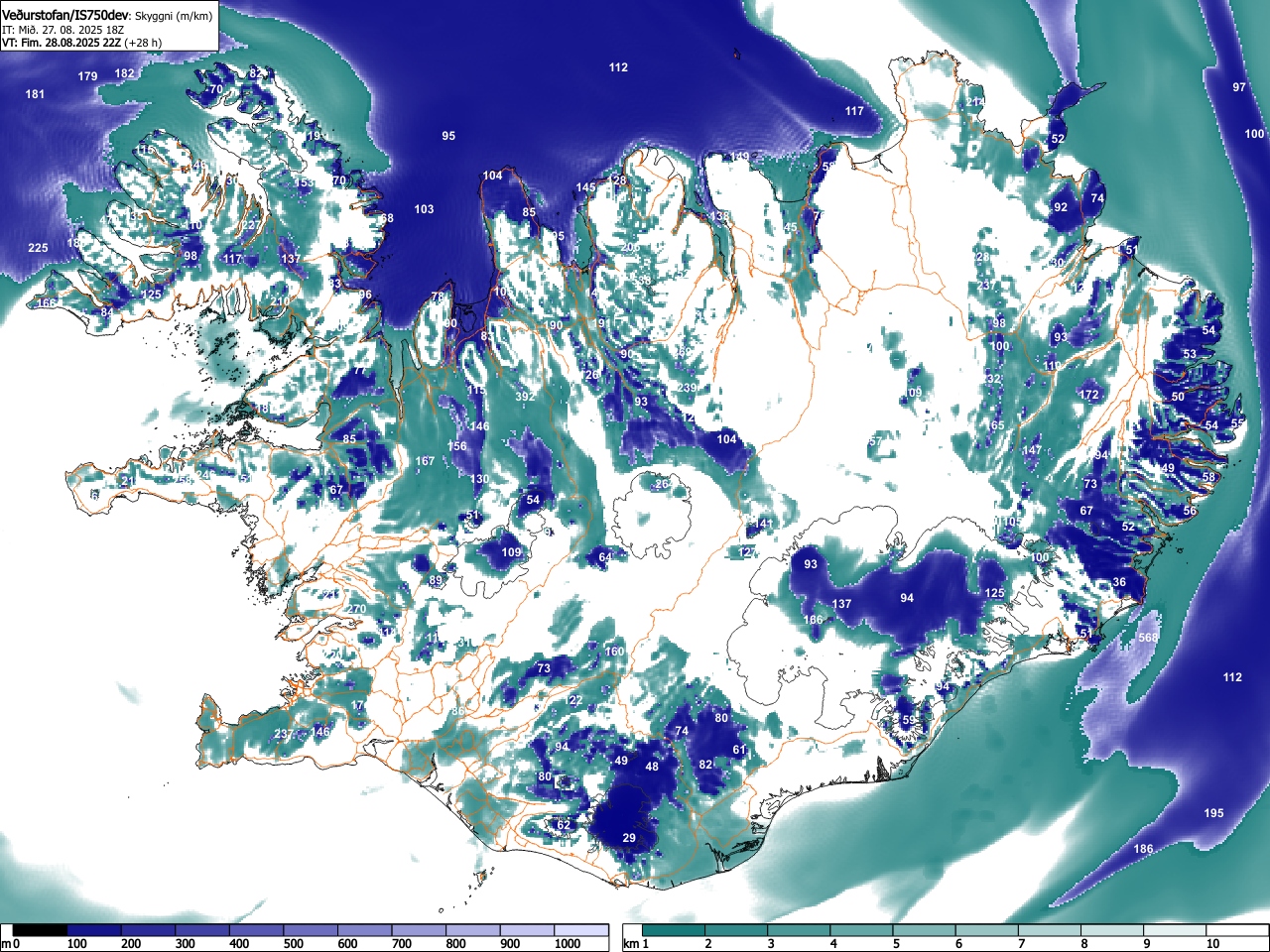Click visibility value 239 in northern Iceland
1270x952 pixels.
tap(688, 388)
